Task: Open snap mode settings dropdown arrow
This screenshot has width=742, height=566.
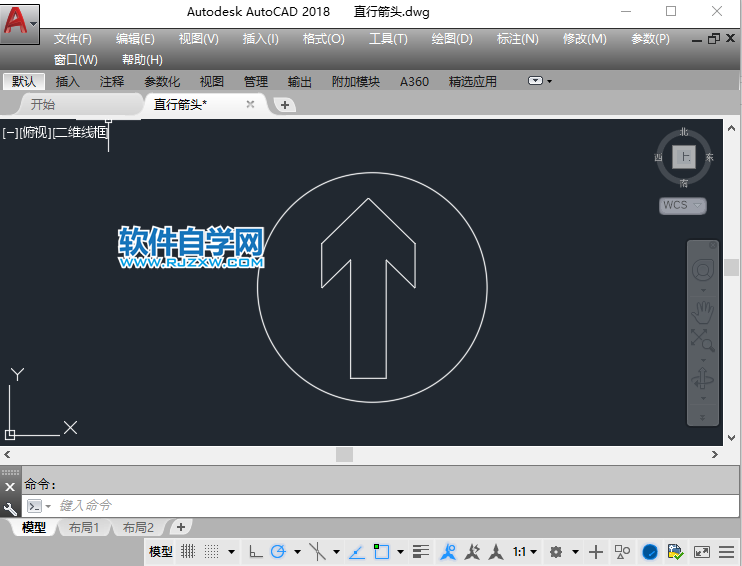Action: 231,552
